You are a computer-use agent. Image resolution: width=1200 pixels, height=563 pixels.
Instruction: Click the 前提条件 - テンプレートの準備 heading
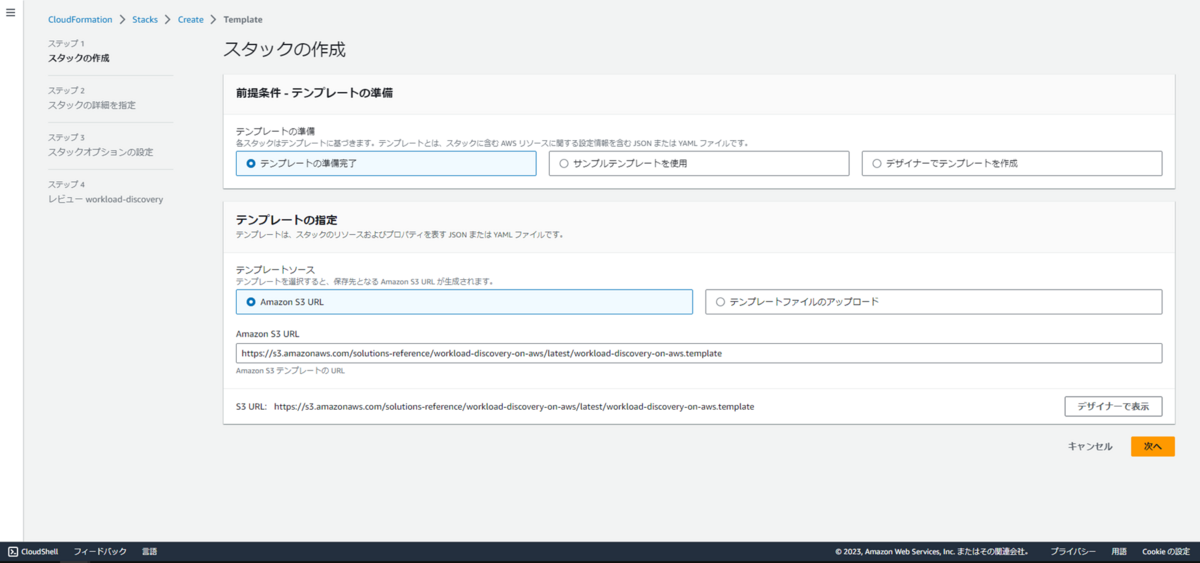[314, 93]
